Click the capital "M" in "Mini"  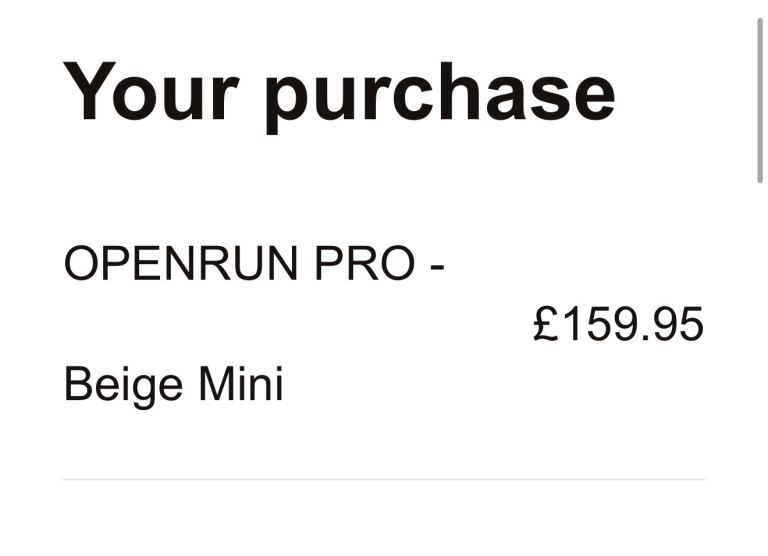(214, 385)
